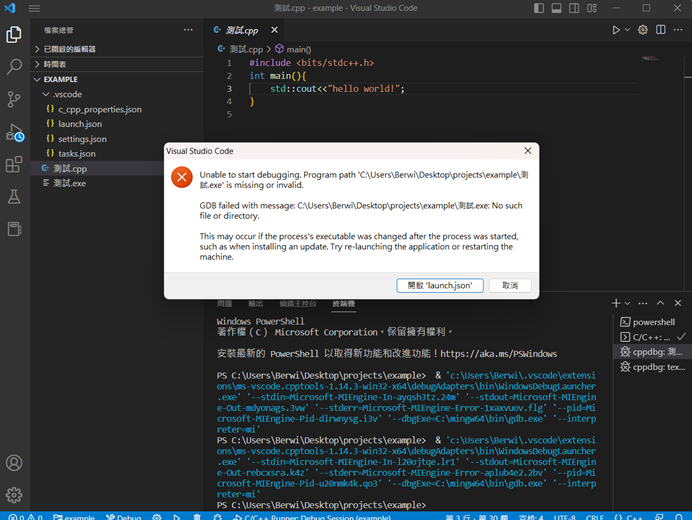692x520 pixels.
Task: Open the notebook-style icon in activity bar
Action: point(14,229)
